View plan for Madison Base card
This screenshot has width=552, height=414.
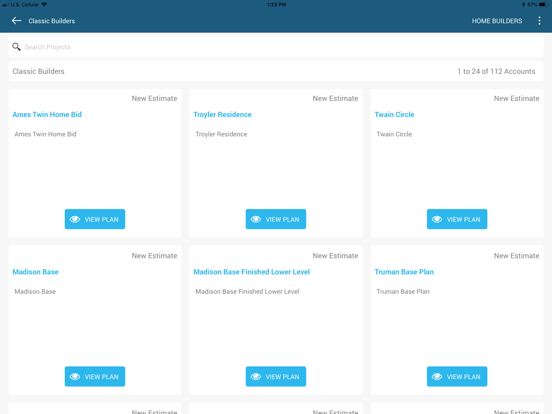[x=95, y=376]
